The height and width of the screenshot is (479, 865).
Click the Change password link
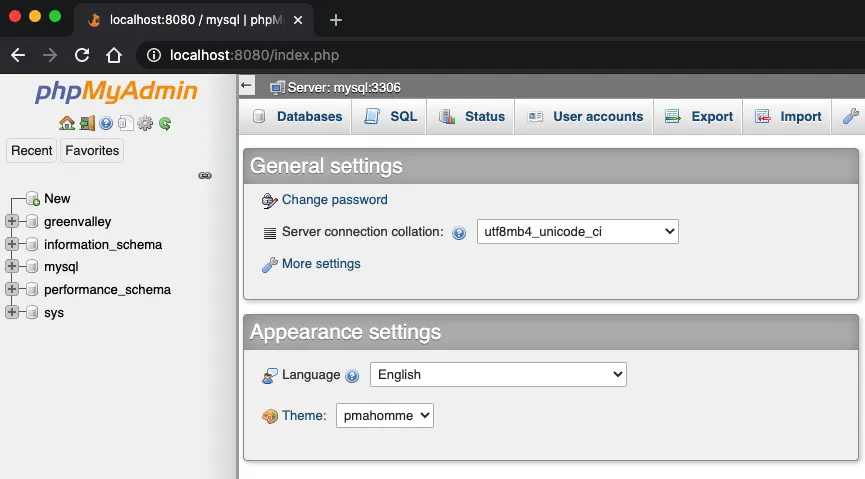click(334, 200)
